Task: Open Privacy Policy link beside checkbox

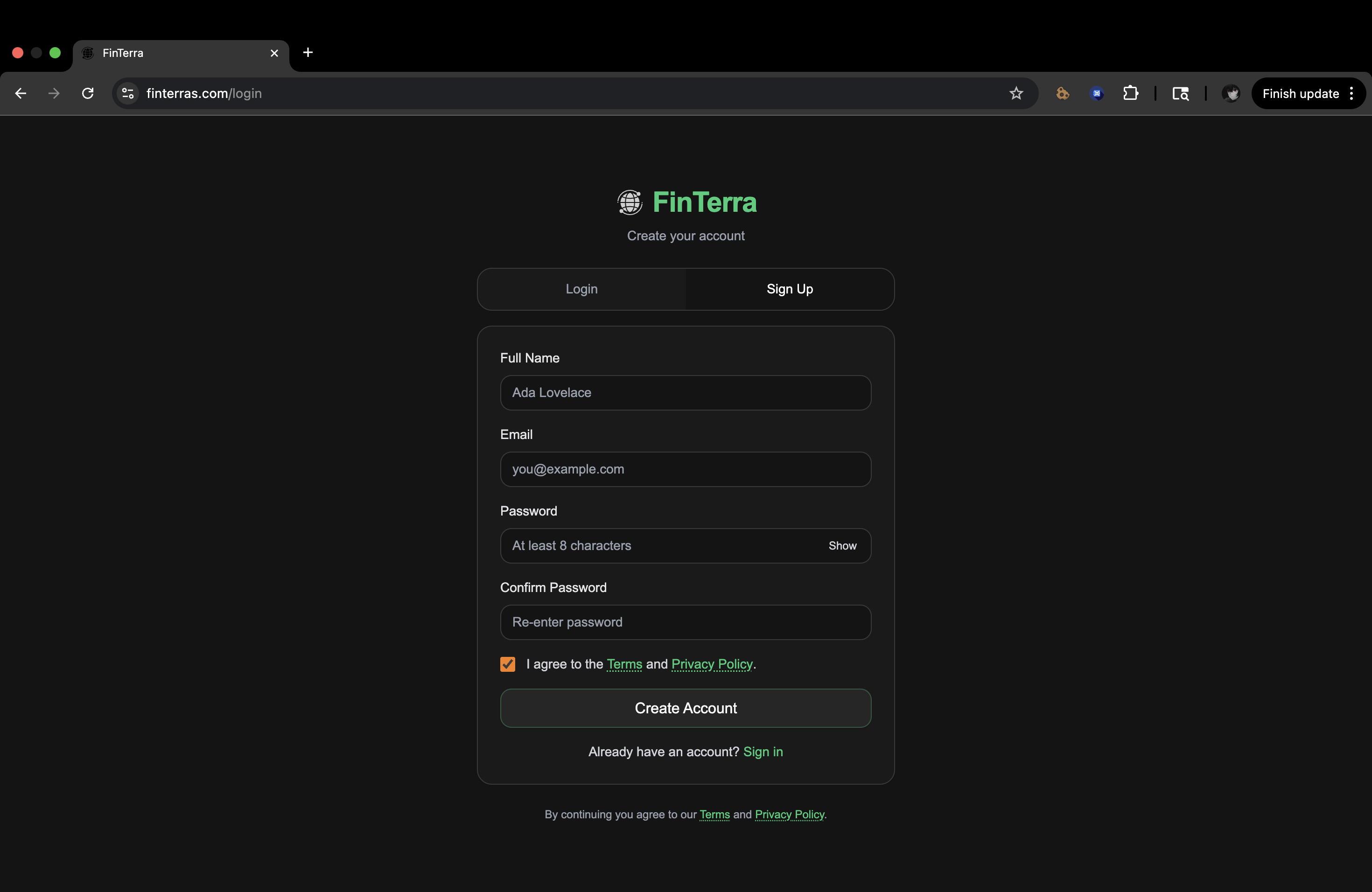Action: 712,664
